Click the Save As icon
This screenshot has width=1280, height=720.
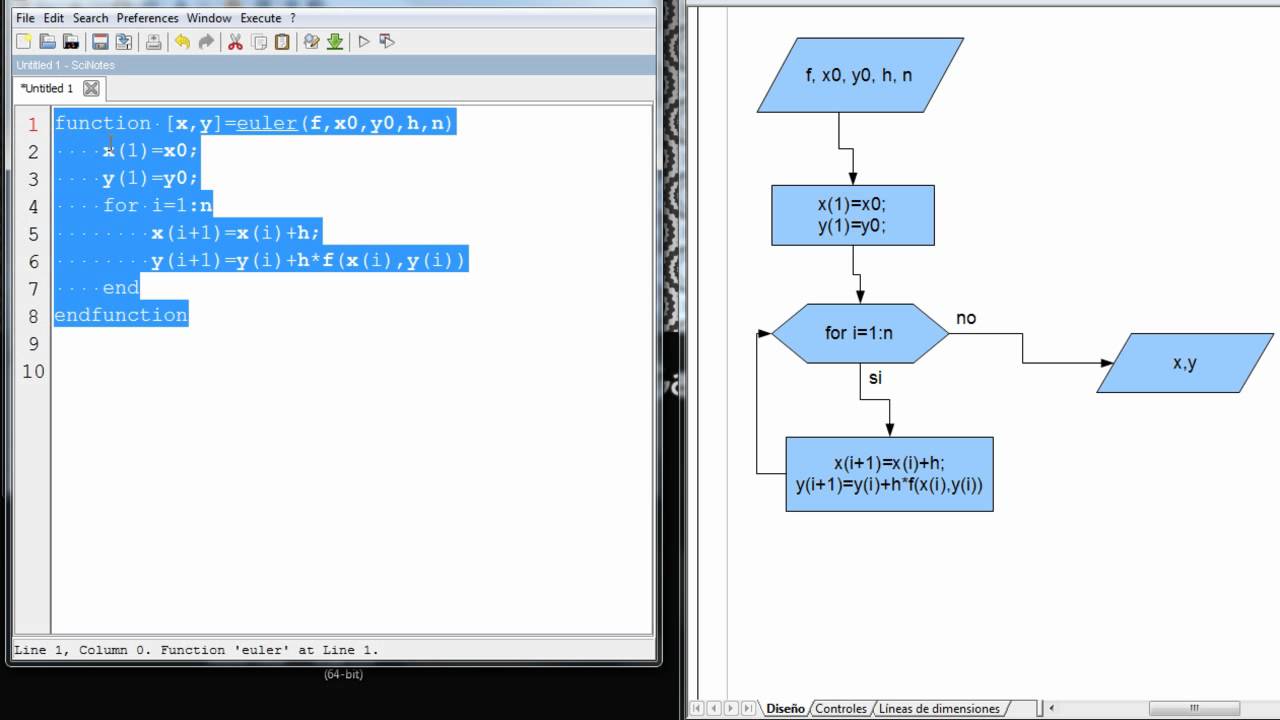[124, 42]
